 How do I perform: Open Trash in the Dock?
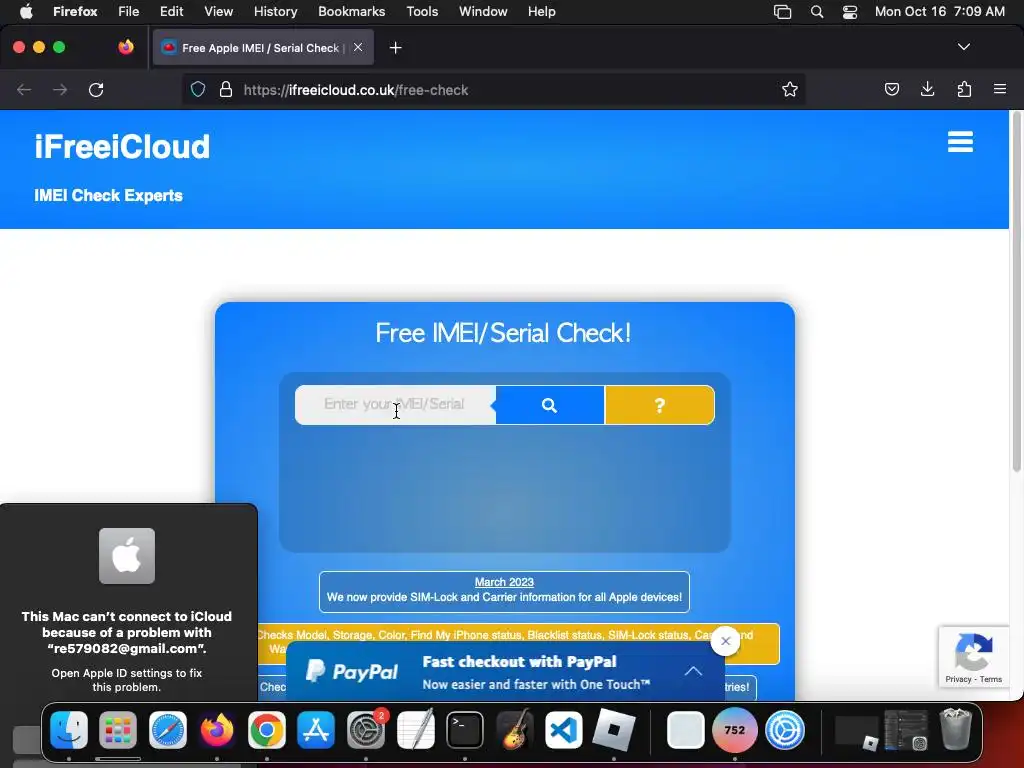pyautogui.click(x=955, y=729)
